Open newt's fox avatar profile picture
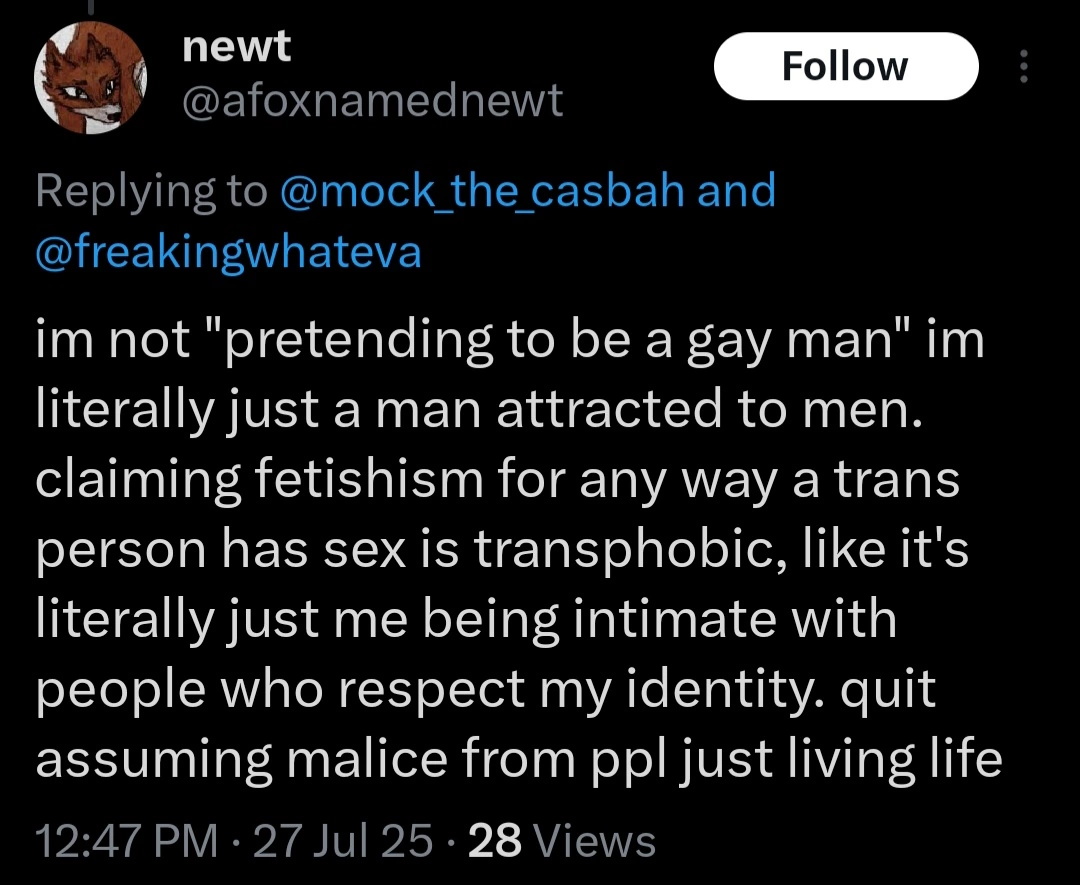Screen dimensions: 1080x885 [x=90, y=77]
